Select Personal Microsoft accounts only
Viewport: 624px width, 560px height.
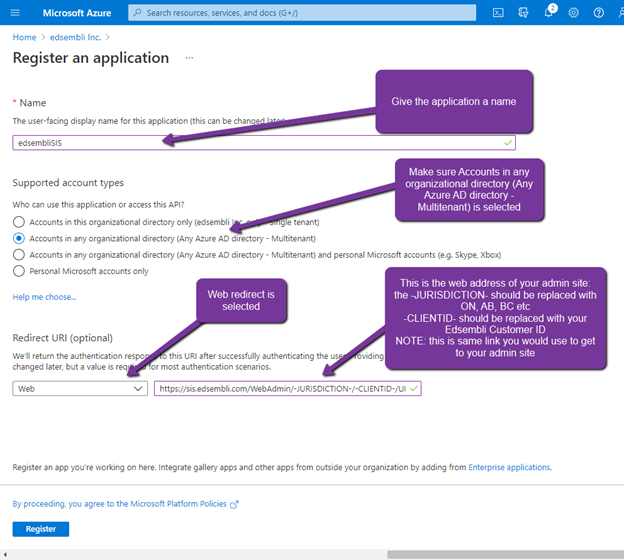[19, 271]
